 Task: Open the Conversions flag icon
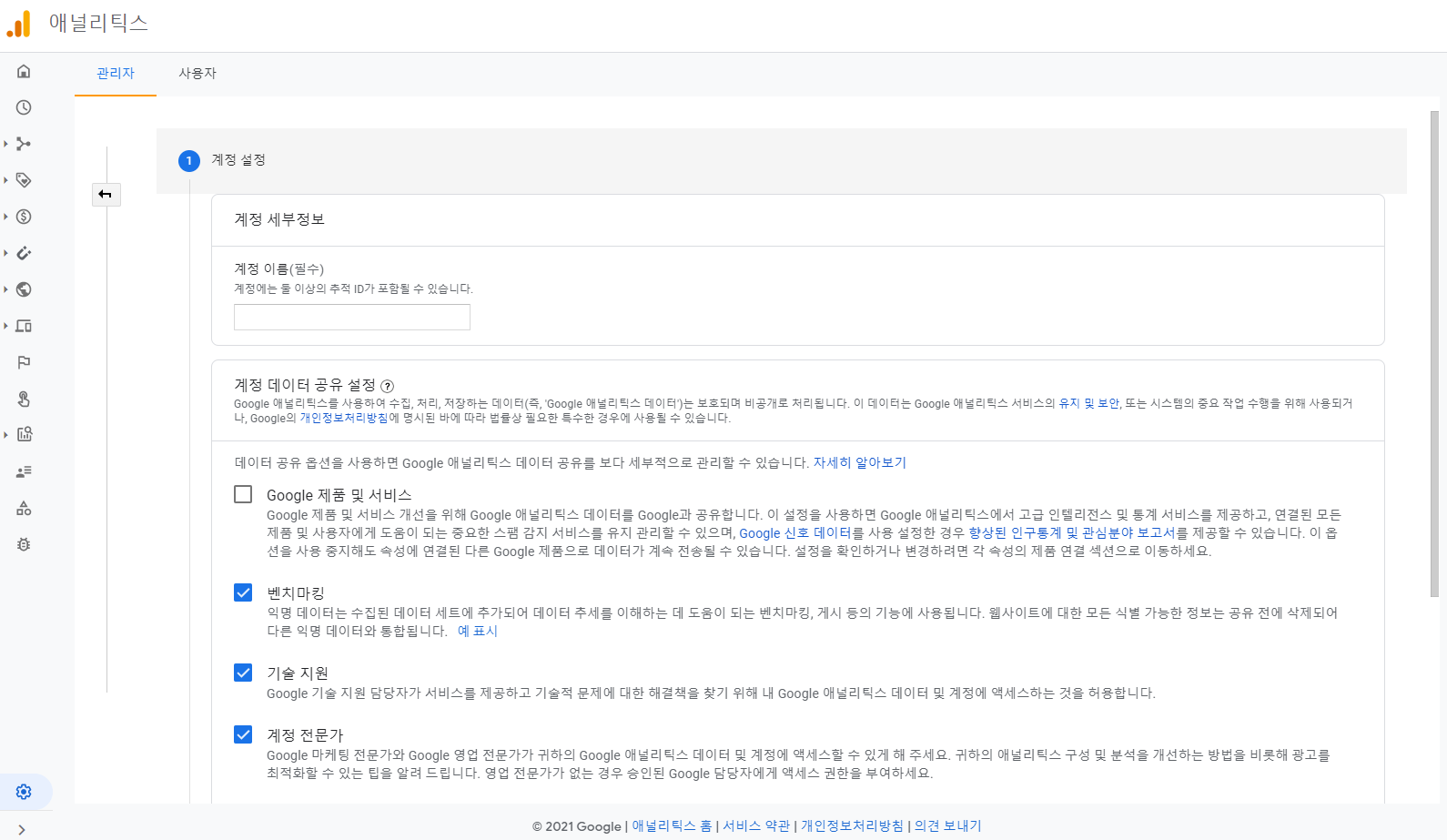[x=24, y=362]
